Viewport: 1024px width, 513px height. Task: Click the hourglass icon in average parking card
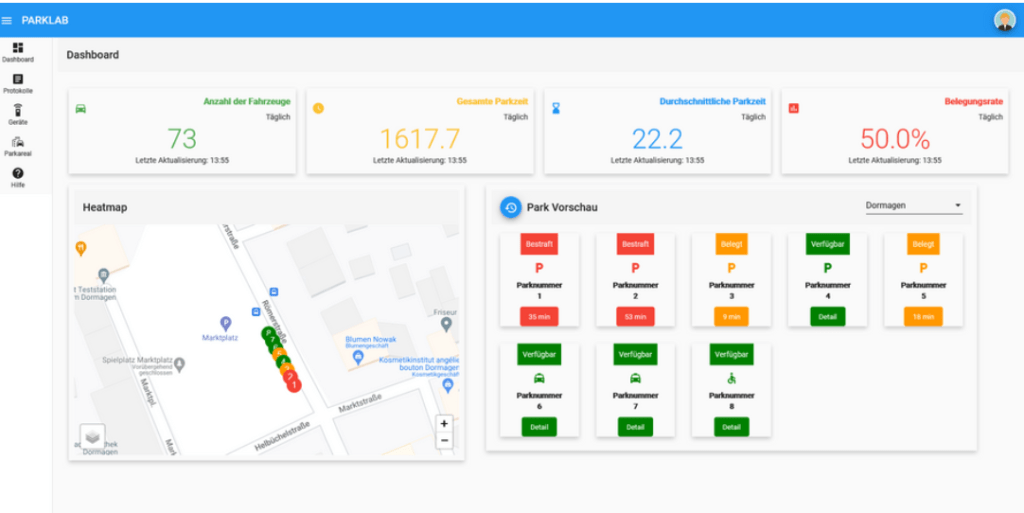[557, 108]
